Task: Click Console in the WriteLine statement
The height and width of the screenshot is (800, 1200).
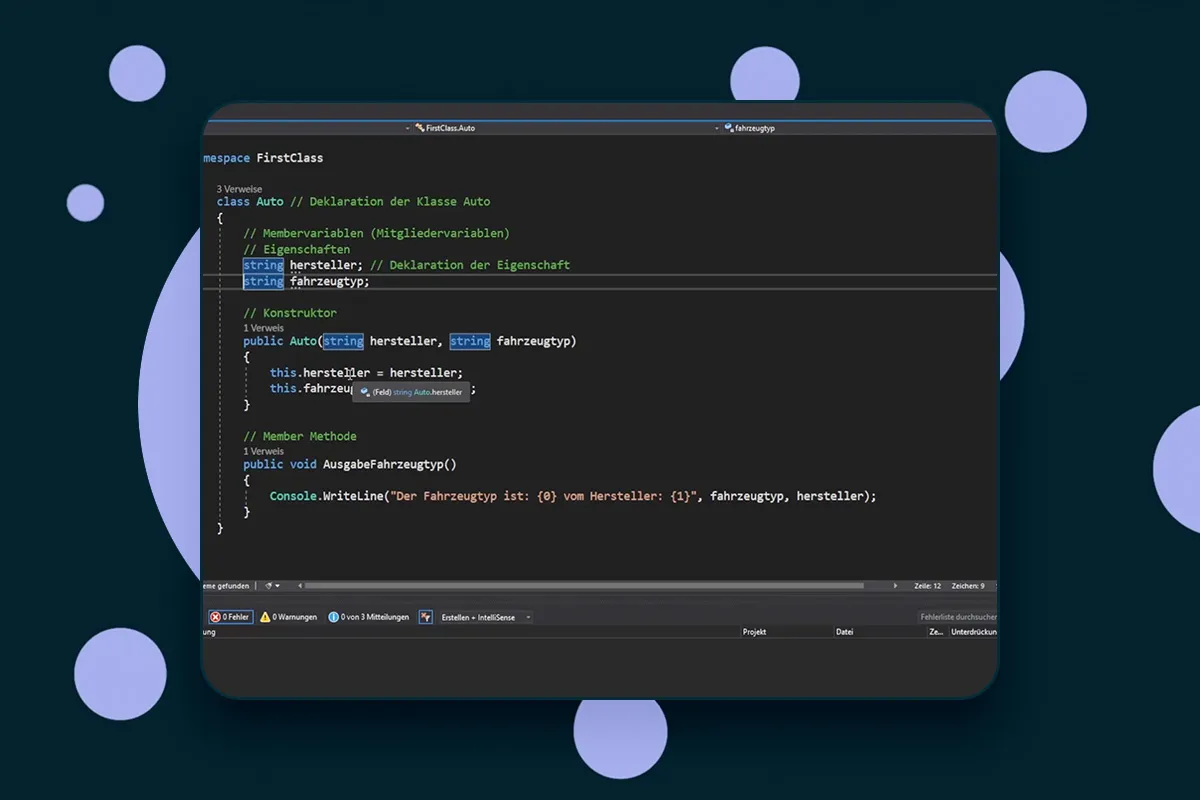Action: click(x=293, y=497)
